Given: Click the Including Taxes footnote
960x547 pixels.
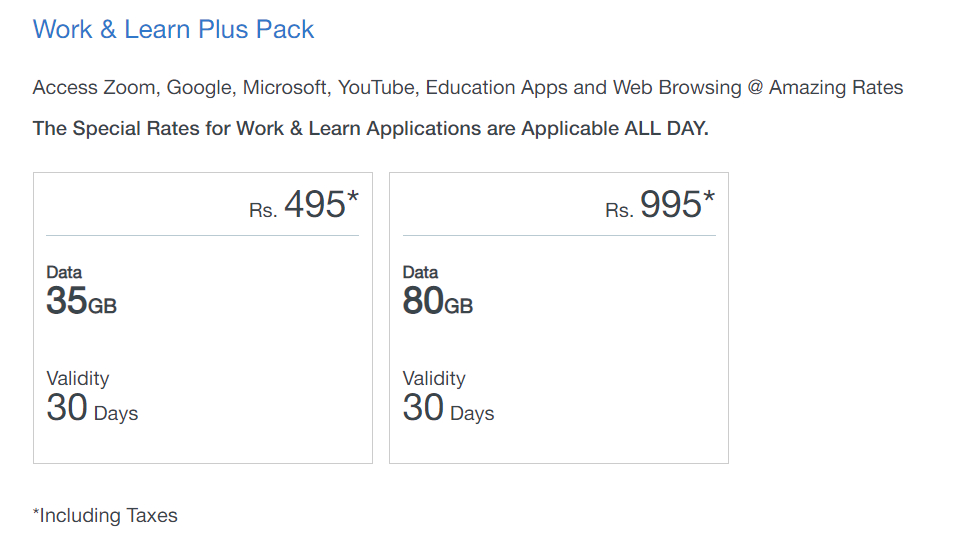Looking at the screenshot, I should [105, 516].
